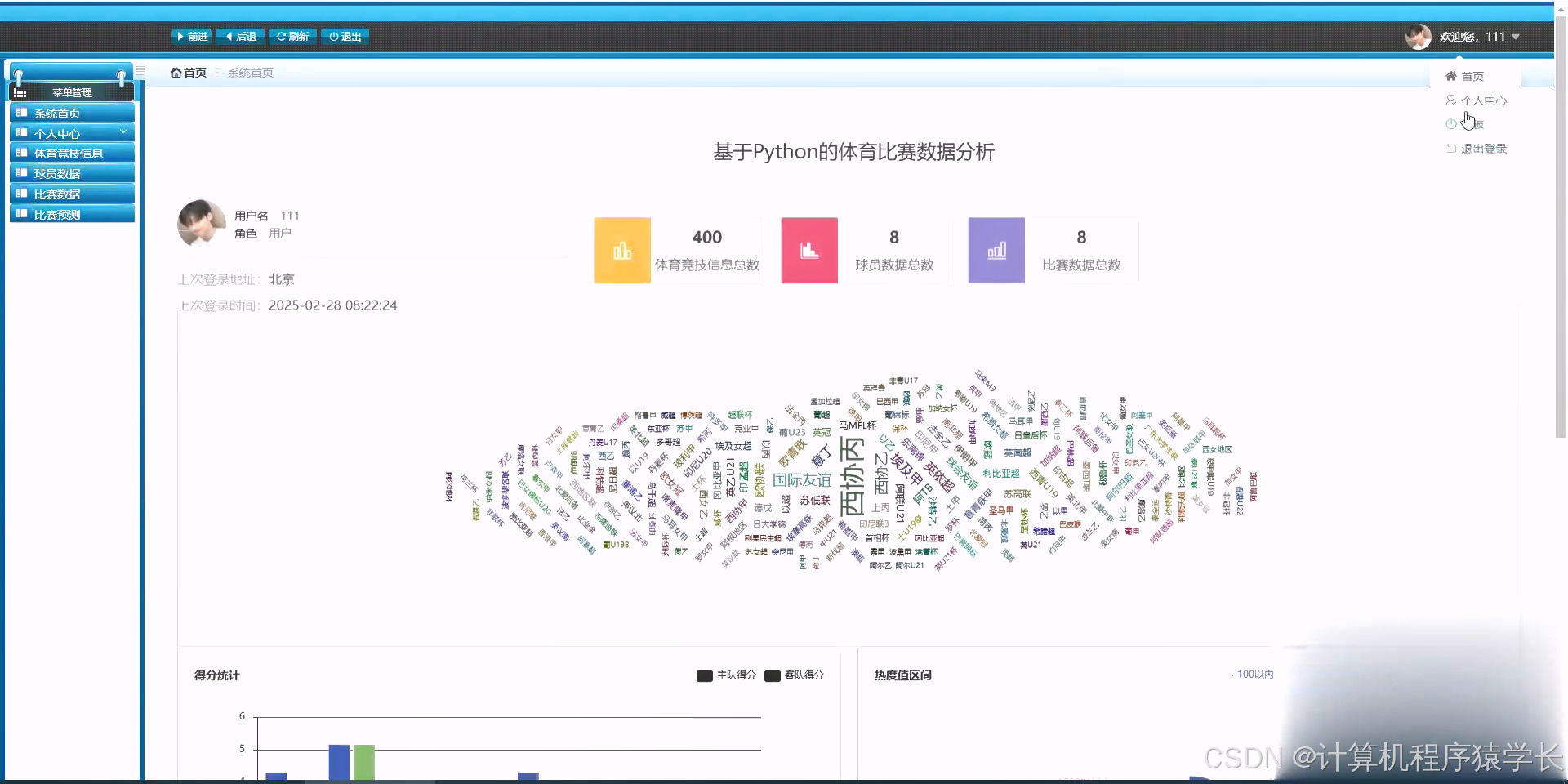The width and height of the screenshot is (1568, 784).
Task: Click the orange 体育竞技信息总数 bar chart icon
Action: click(621, 250)
